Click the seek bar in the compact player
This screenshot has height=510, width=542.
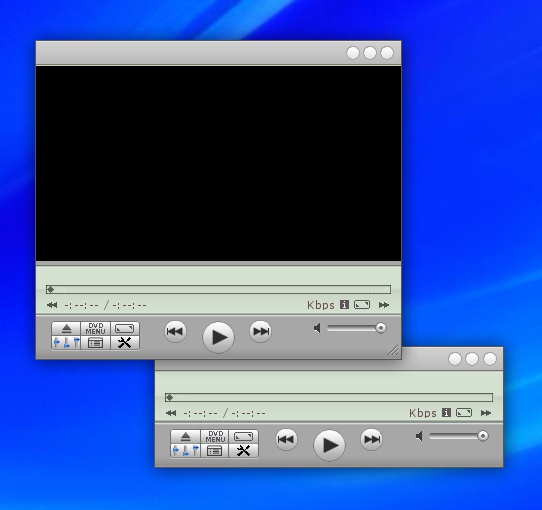click(329, 397)
